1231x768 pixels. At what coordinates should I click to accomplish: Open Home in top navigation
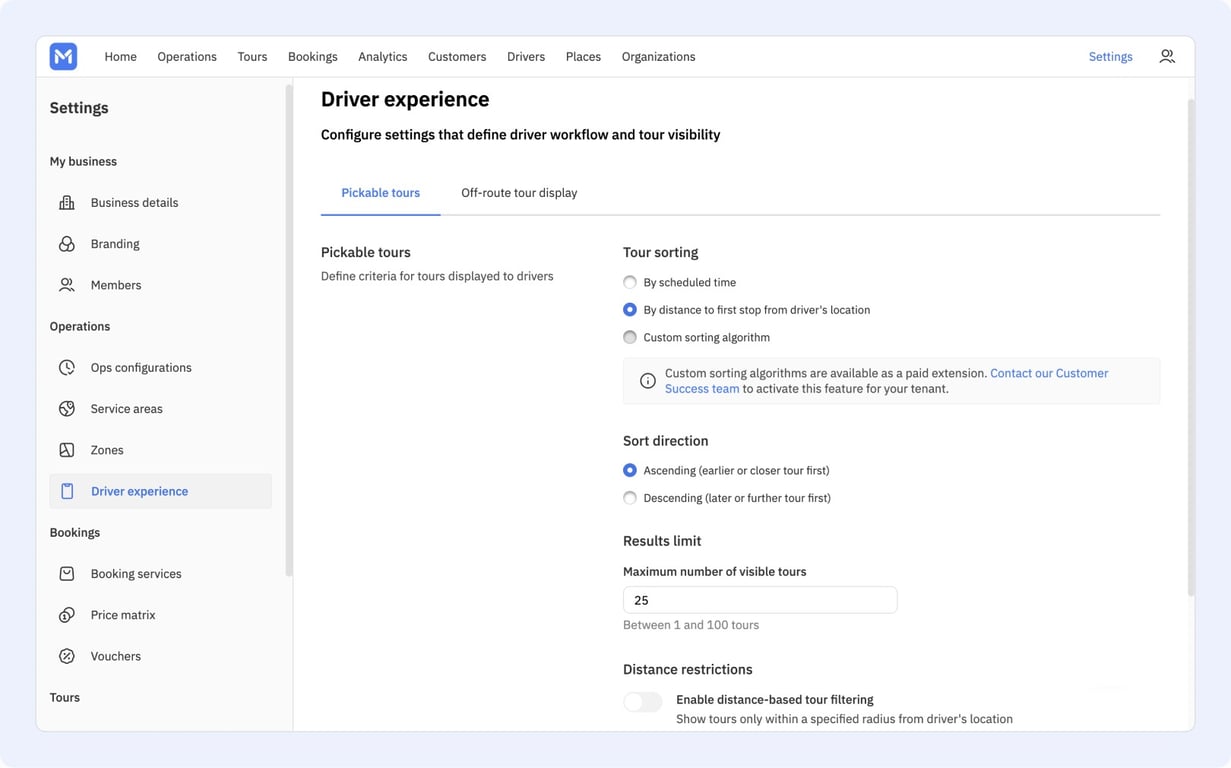(120, 57)
